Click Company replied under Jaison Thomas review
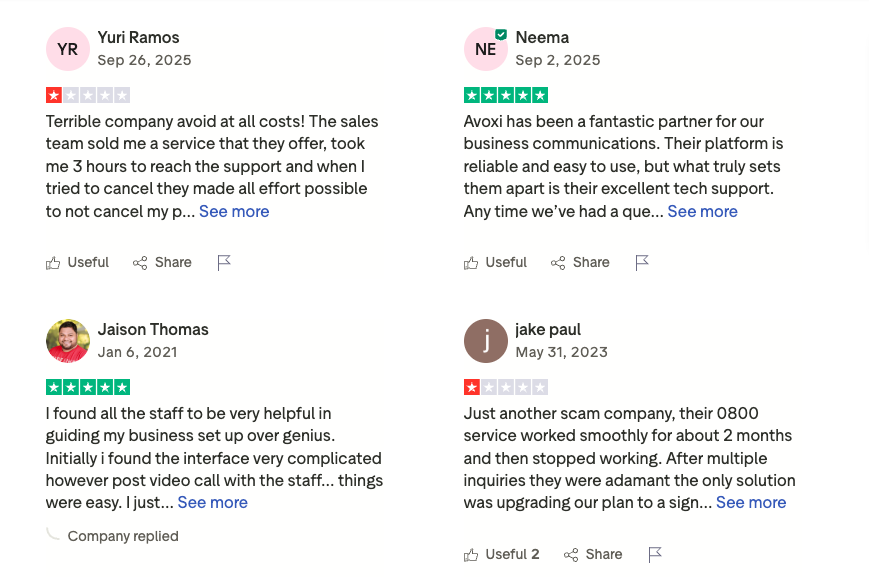This screenshot has width=869, height=577. (122, 536)
